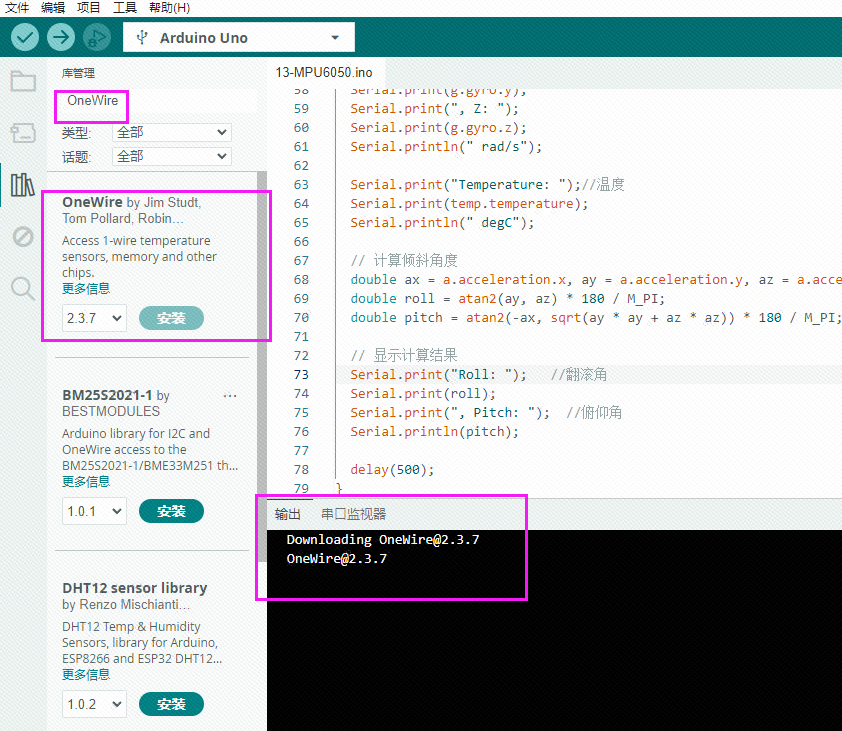Open the BM25S2021-1 version 1.0.1 dropdown
This screenshot has height=731, width=842.
click(94, 511)
